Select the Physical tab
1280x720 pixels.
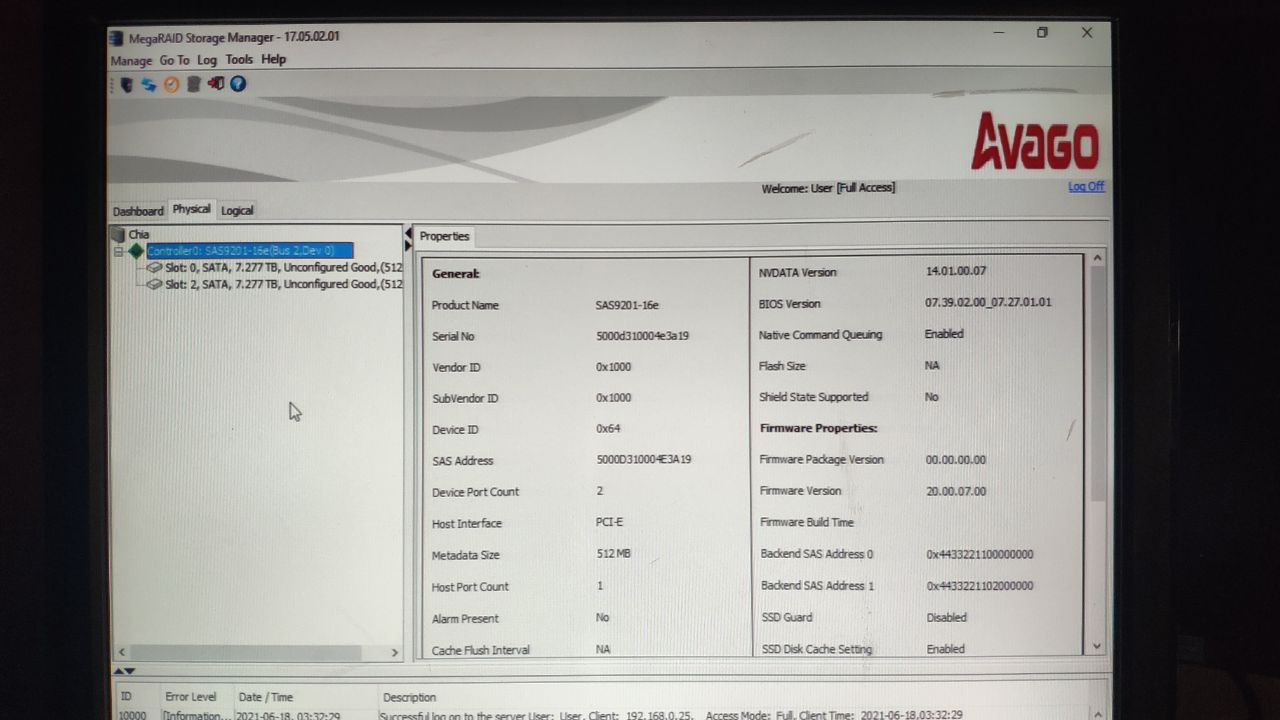pyautogui.click(x=191, y=209)
